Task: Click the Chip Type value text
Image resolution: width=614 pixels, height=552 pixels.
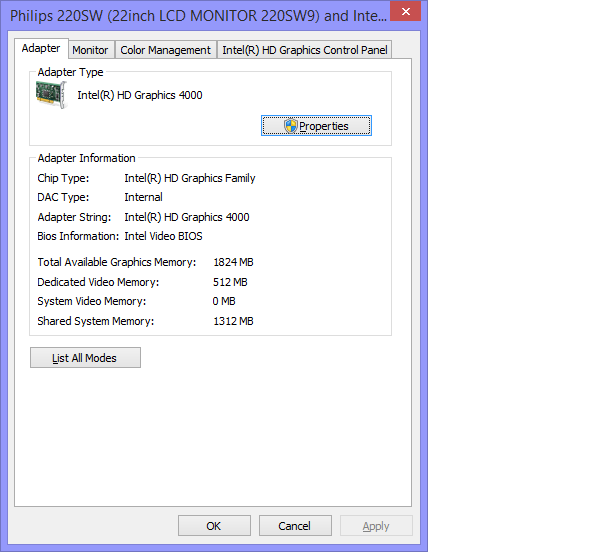Action: [x=190, y=178]
